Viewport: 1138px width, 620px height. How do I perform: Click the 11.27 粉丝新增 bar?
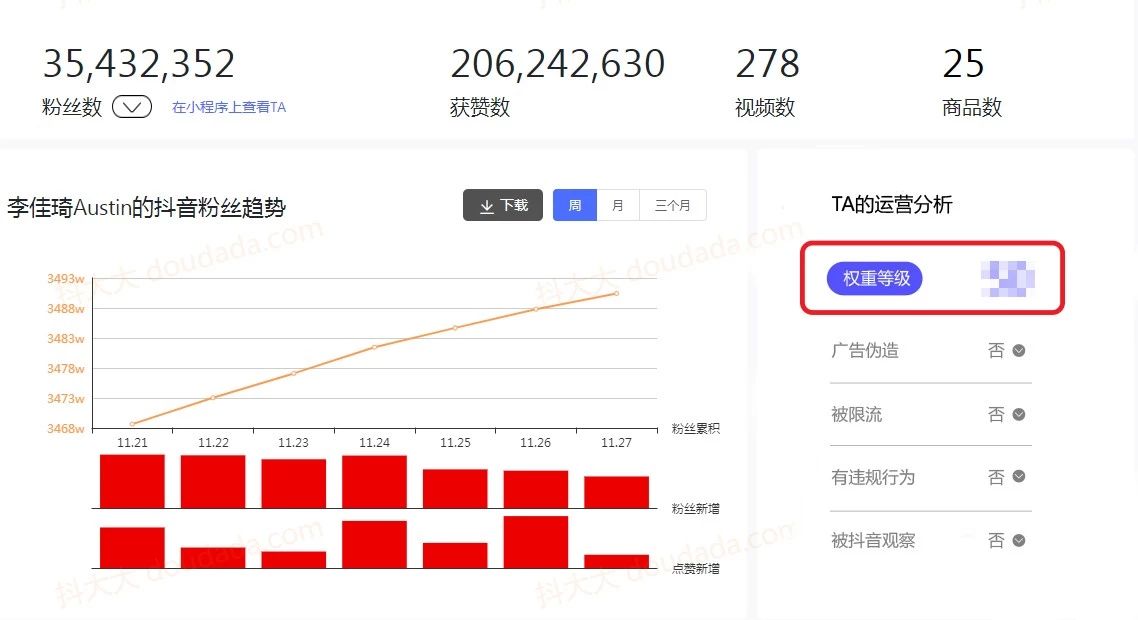coord(617,492)
